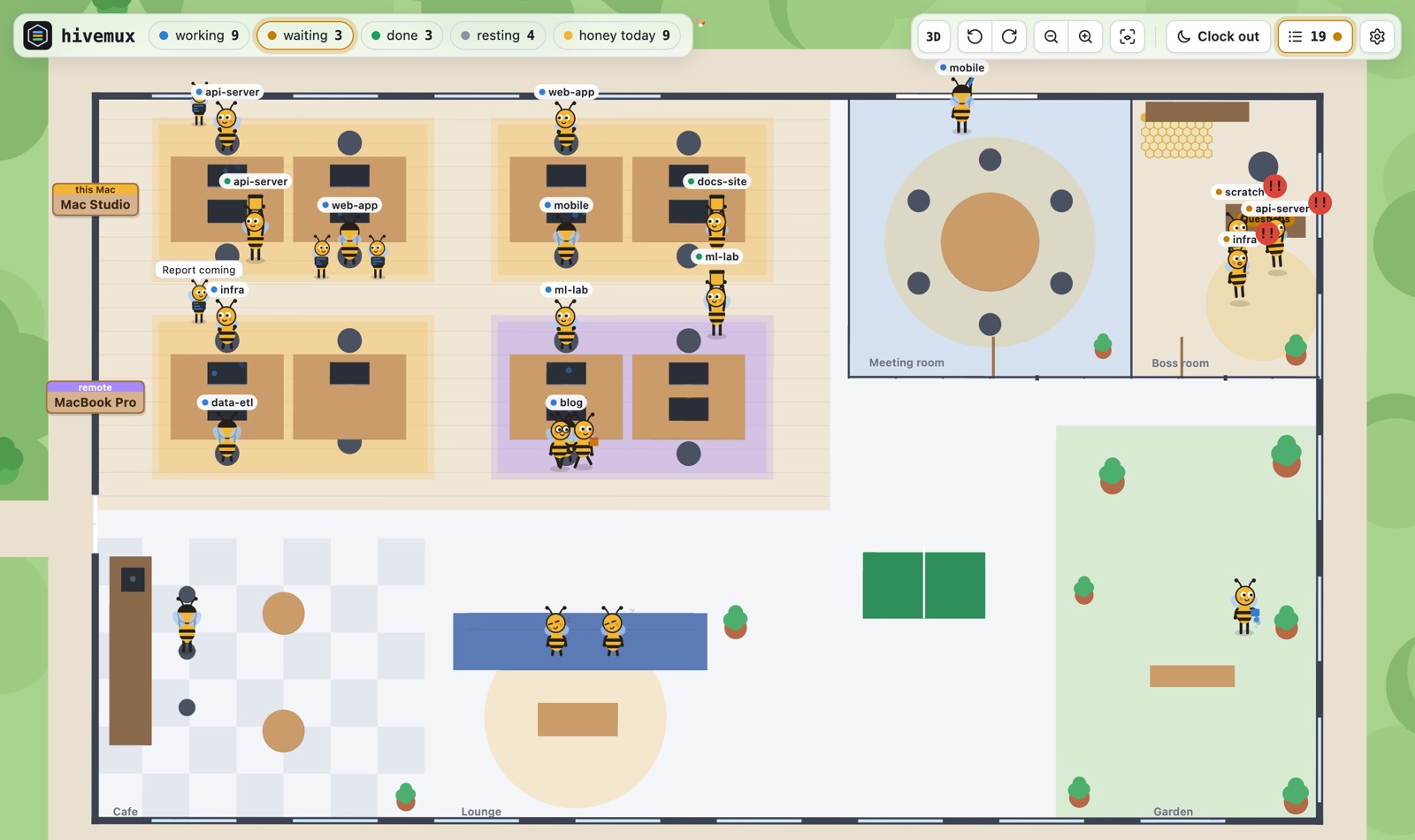Image resolution: width=1415 pixels, height=840 pixels.
Task: Select the remote MacBook Pro label
Action: tap(96, 397)
